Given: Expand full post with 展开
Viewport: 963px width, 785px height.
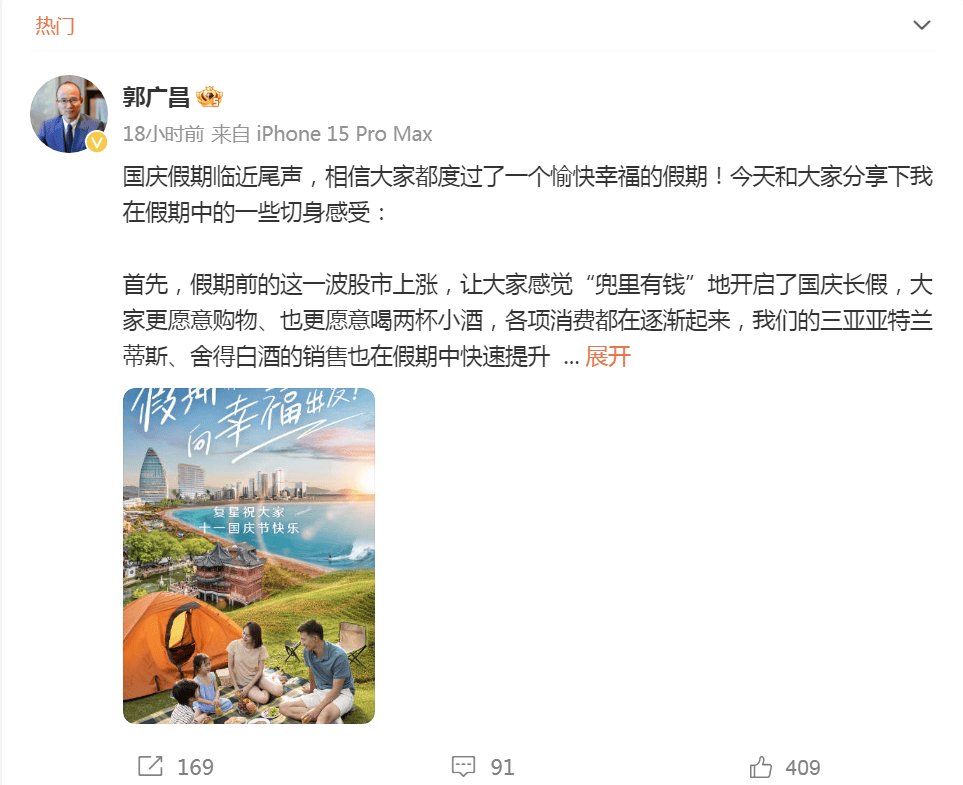Looking at the screenshot, I should 608,356.
